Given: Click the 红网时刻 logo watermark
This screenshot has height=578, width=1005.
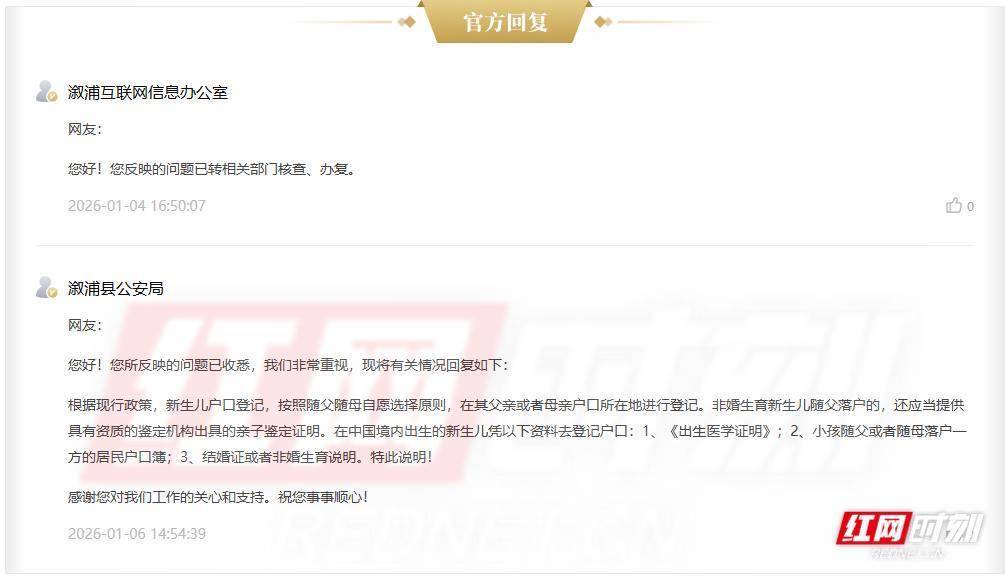Looking at the screenshot, I should pos(909,531).
